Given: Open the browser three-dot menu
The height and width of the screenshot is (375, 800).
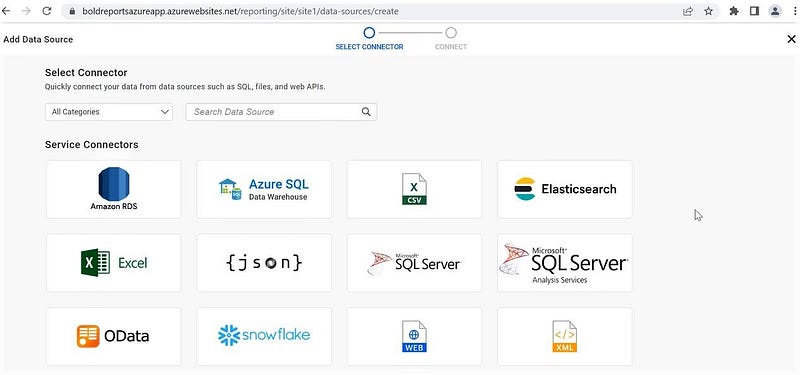Looking at the screenshot, I should (x=794, y=11).
